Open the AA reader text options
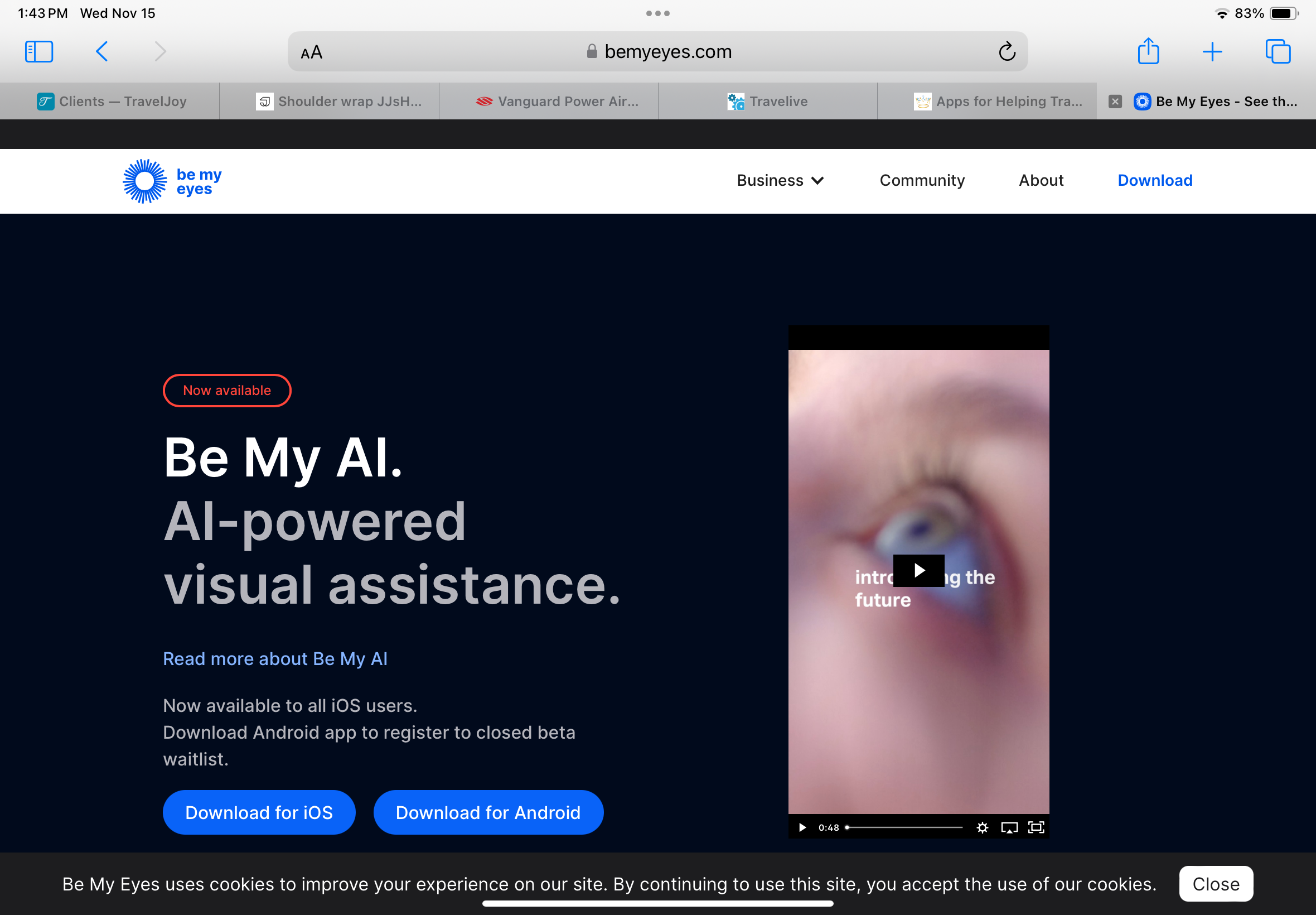This screenshot has width=1316, height=915. pyautogui.click(x=312, y=52)
